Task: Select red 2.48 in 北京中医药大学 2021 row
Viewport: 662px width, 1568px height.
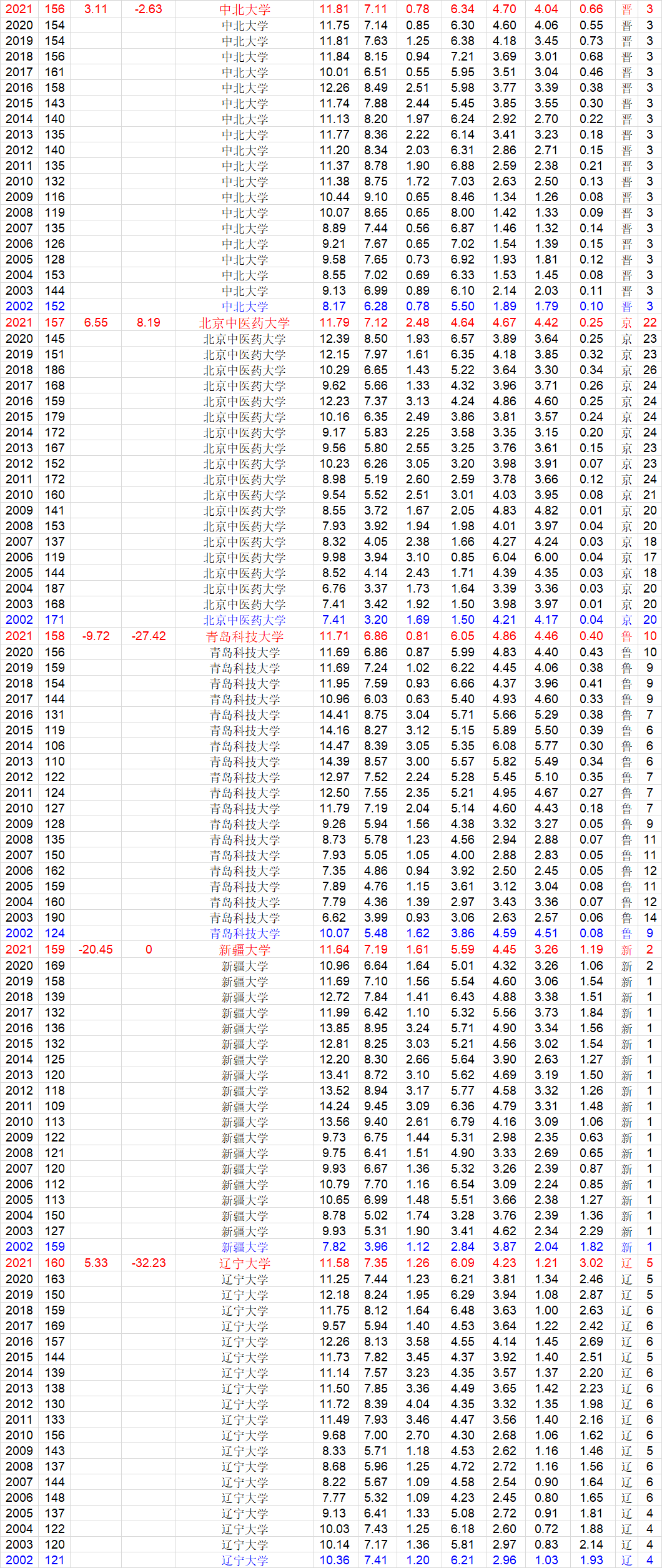Action: 418,323
